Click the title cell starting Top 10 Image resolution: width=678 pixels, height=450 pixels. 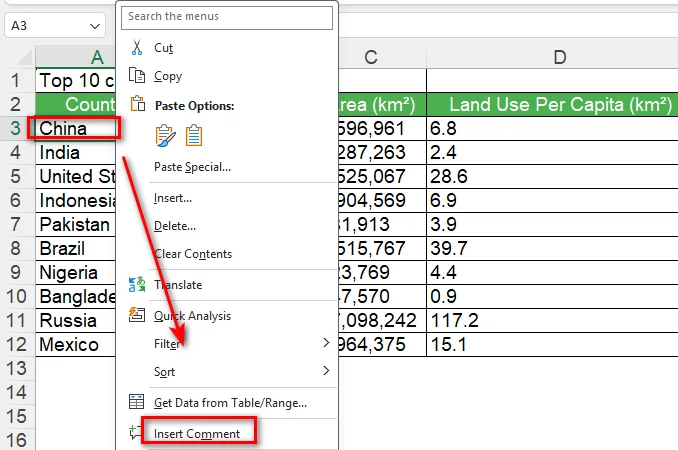click(x=76, y=80)
